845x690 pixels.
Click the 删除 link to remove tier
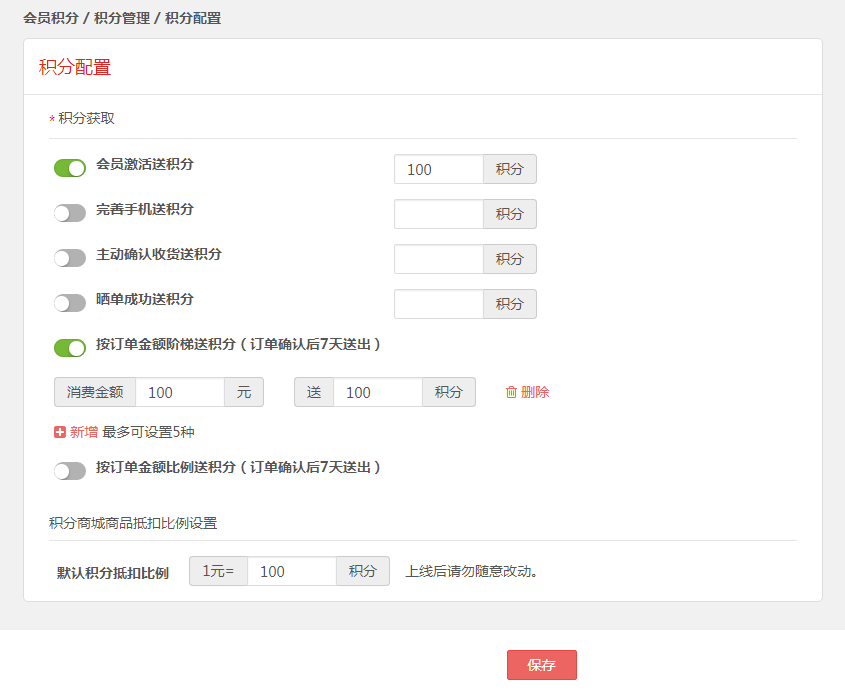coord(535,392)
